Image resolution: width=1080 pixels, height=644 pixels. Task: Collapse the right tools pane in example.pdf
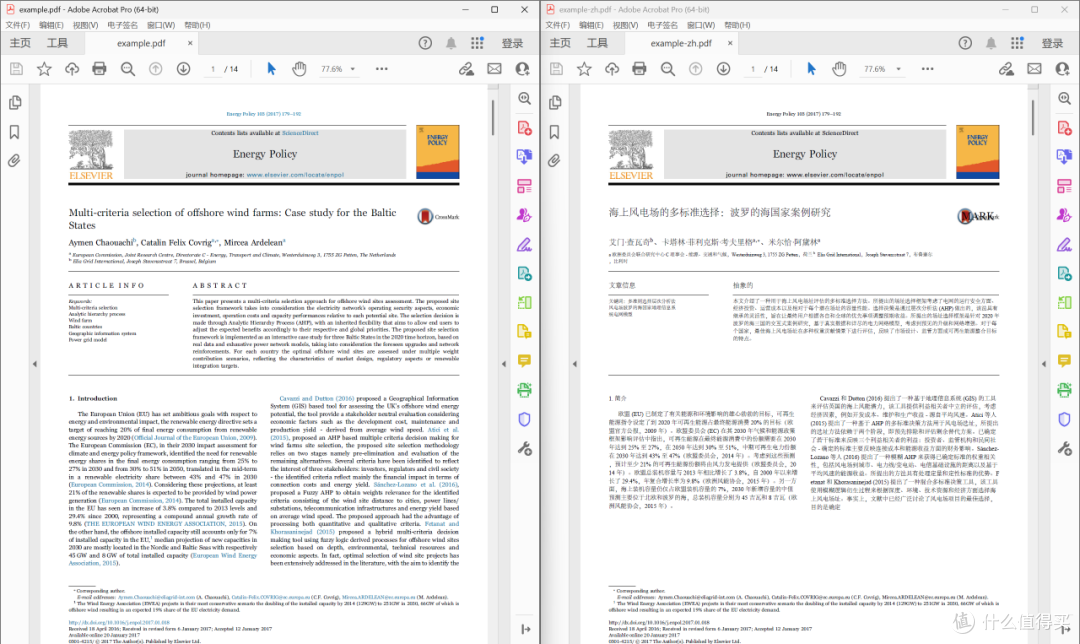(x=503, y=364)
